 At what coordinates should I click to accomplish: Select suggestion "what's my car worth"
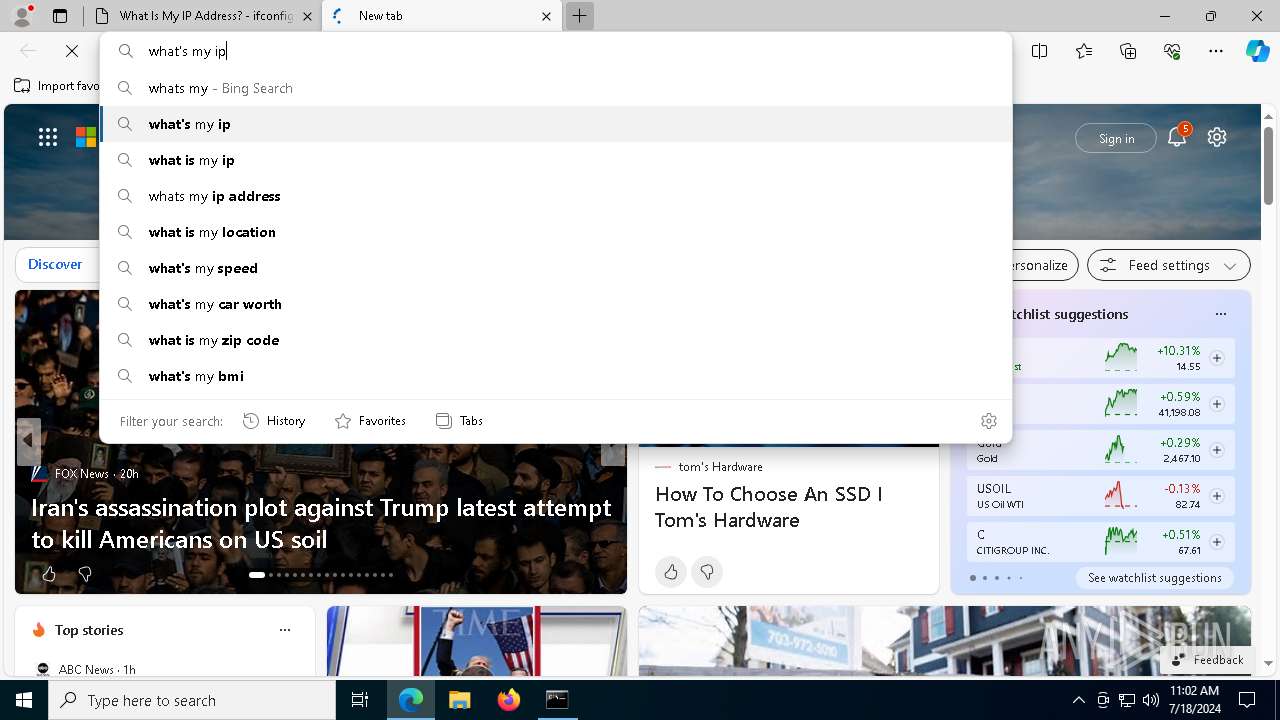(x=556, y=304)
